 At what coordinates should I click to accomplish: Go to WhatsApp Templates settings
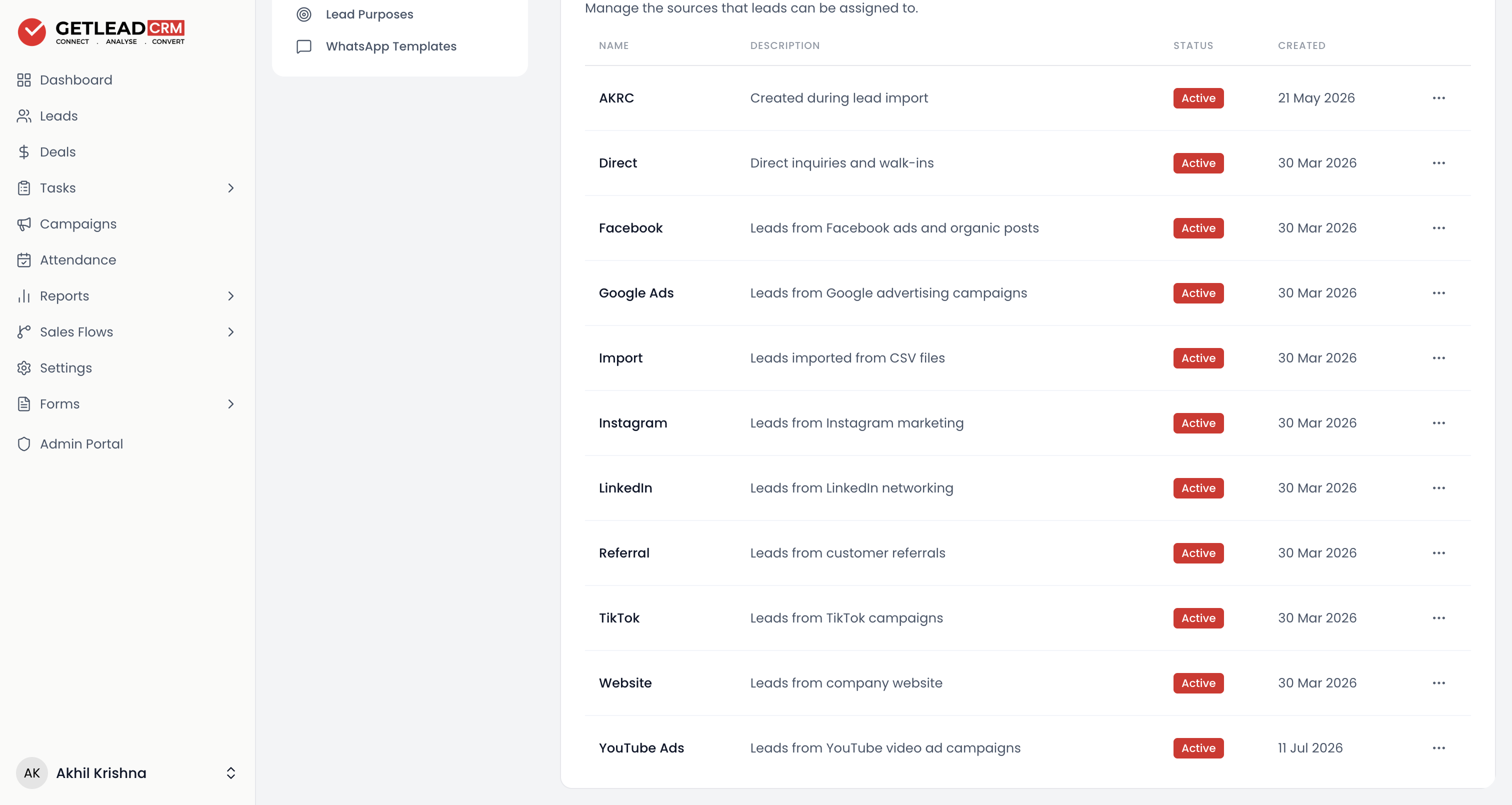click(x=391, y=46)
